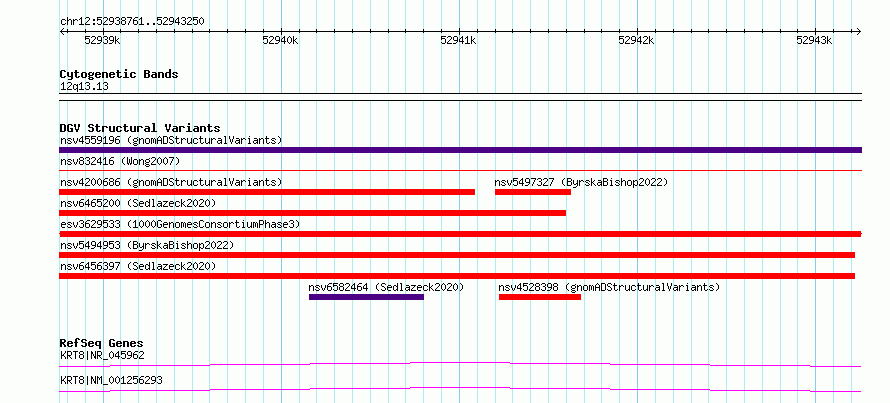Screen dimensions: 890x403
Task: Click the ruler's right arrowhead
Action: click(858, 31)
